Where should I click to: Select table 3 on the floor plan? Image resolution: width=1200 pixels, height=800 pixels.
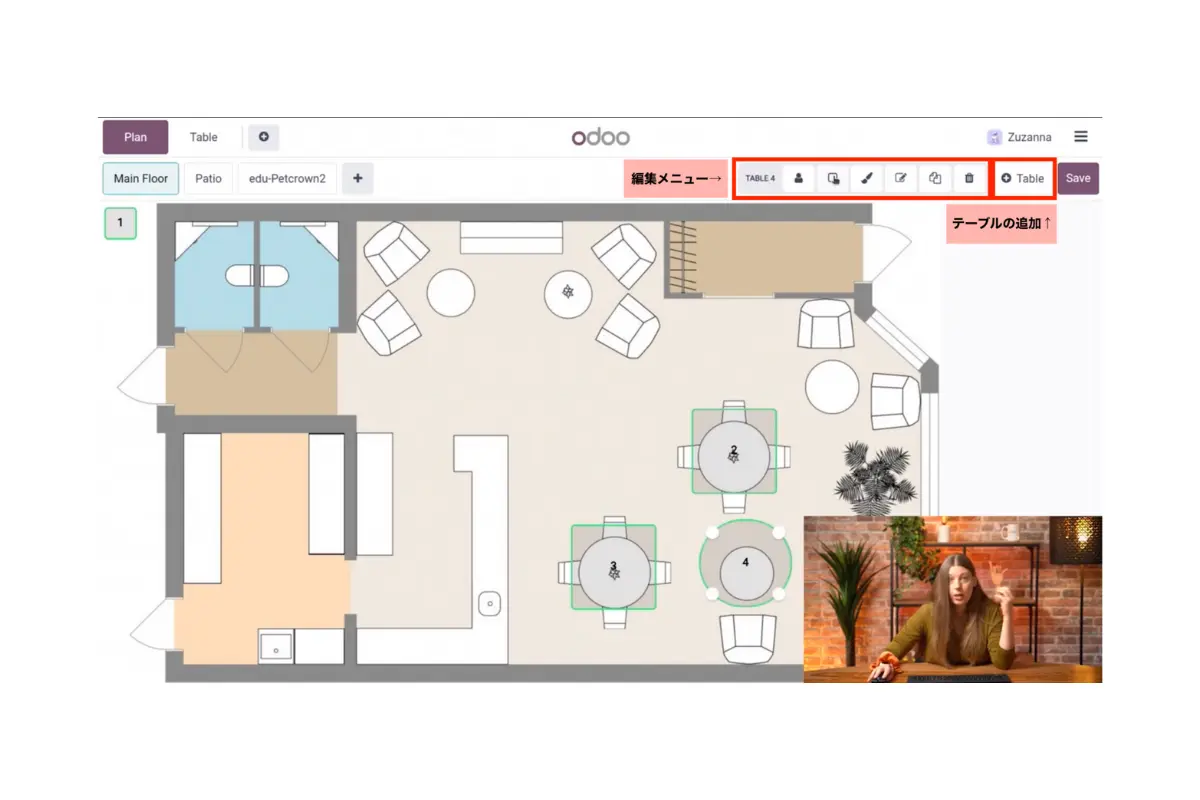point(613,569)
